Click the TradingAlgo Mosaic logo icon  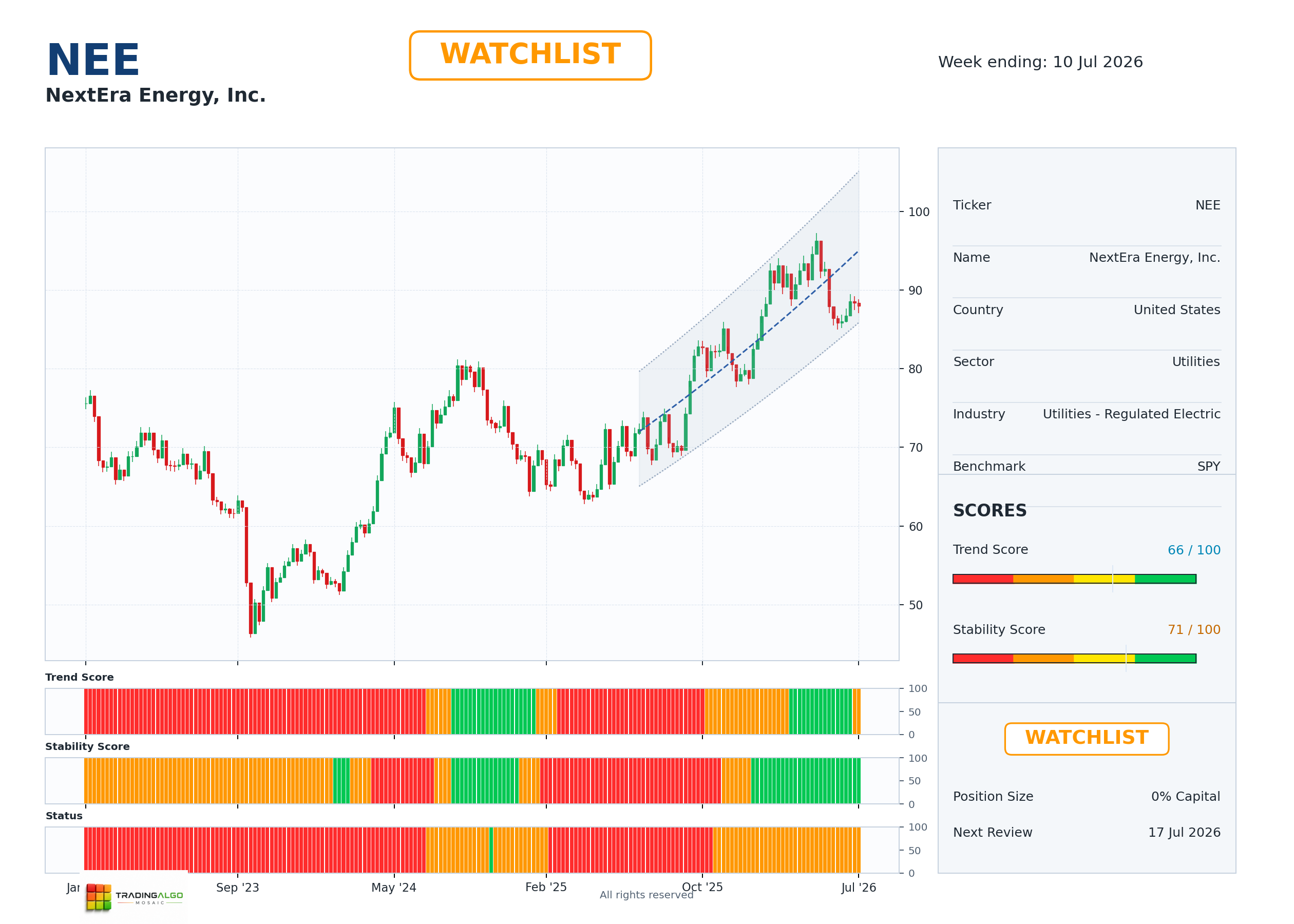[99, 897]
